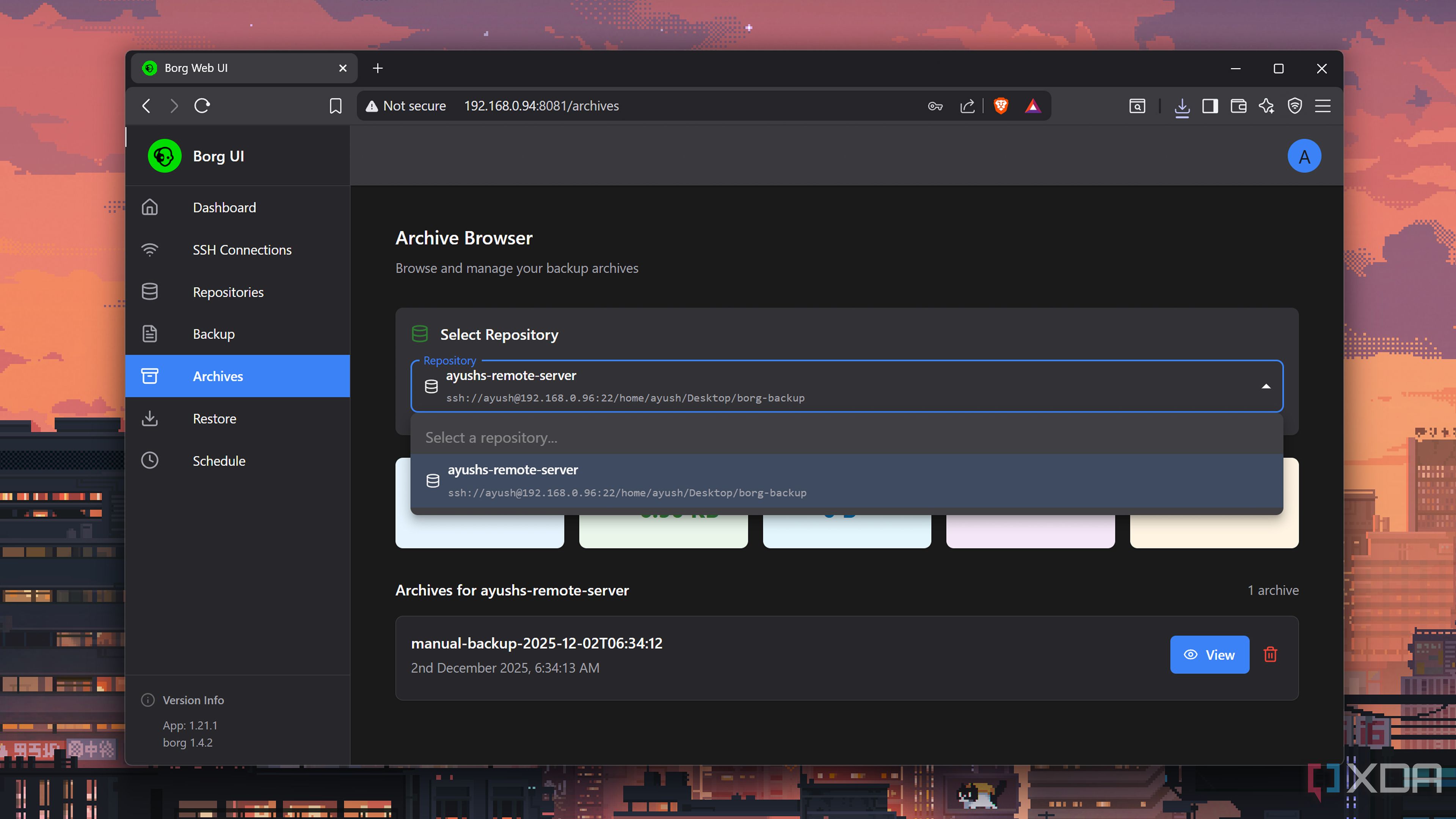Screen dimensions: 1456x819
Task: Open the Repositories section
Action: [x=237, y=292]
